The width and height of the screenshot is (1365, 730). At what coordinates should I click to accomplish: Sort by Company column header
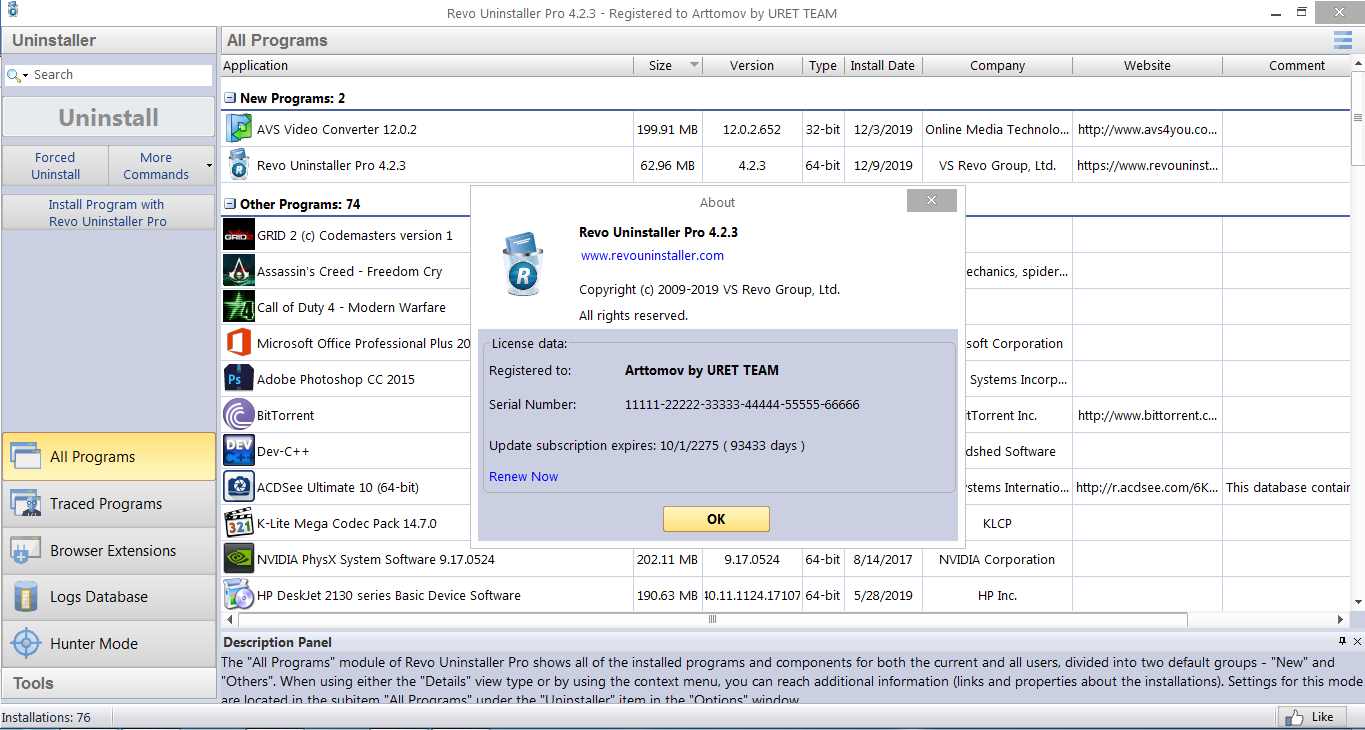point(997,65)
